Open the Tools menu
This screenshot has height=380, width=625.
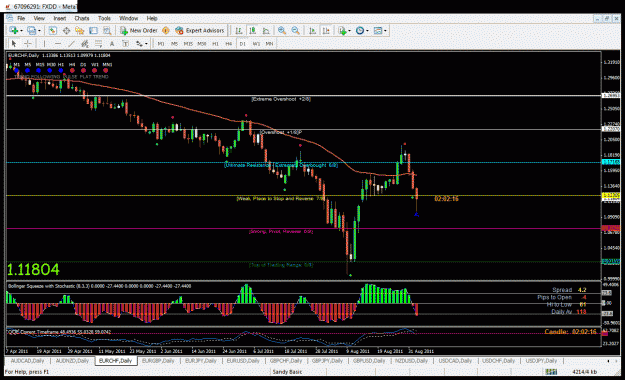104,18
